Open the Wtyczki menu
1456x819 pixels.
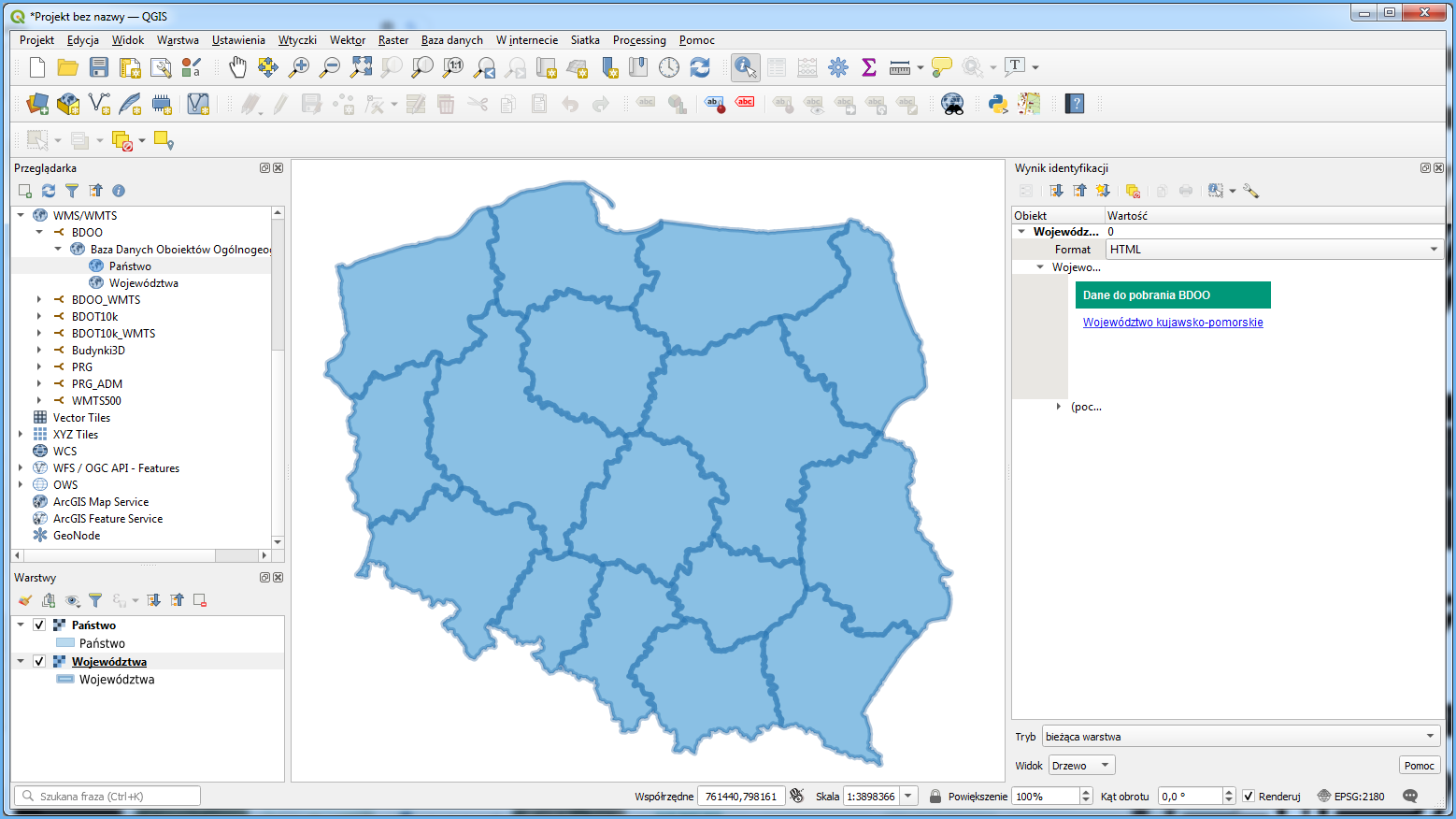(x=297, y=40)
